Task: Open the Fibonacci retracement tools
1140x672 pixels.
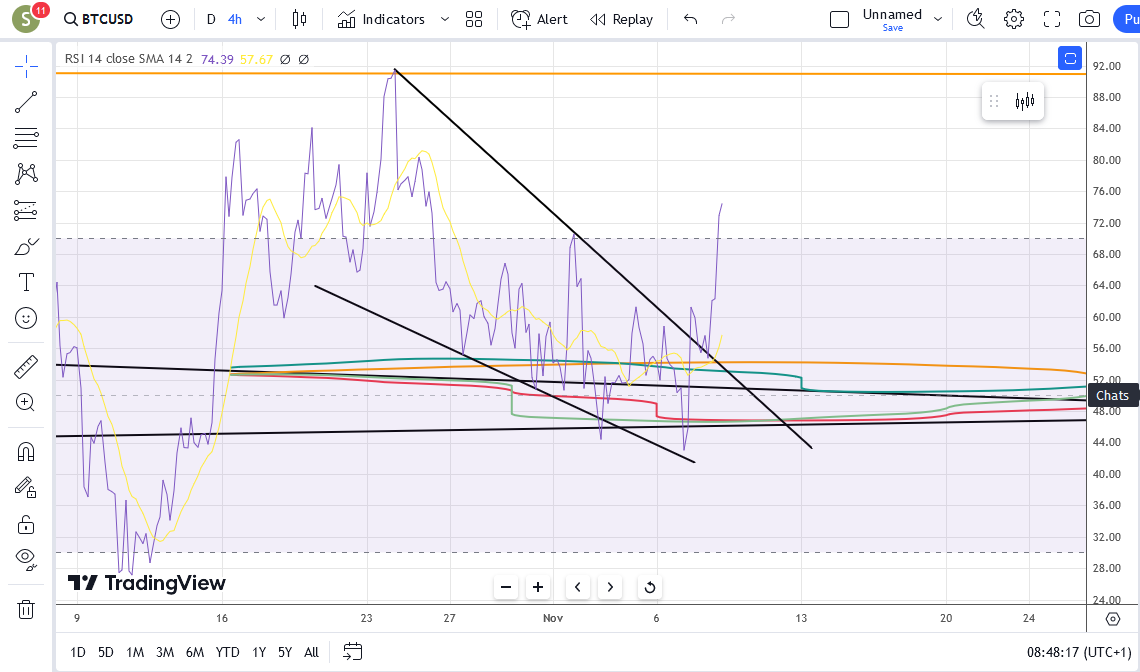Action: 26,137
